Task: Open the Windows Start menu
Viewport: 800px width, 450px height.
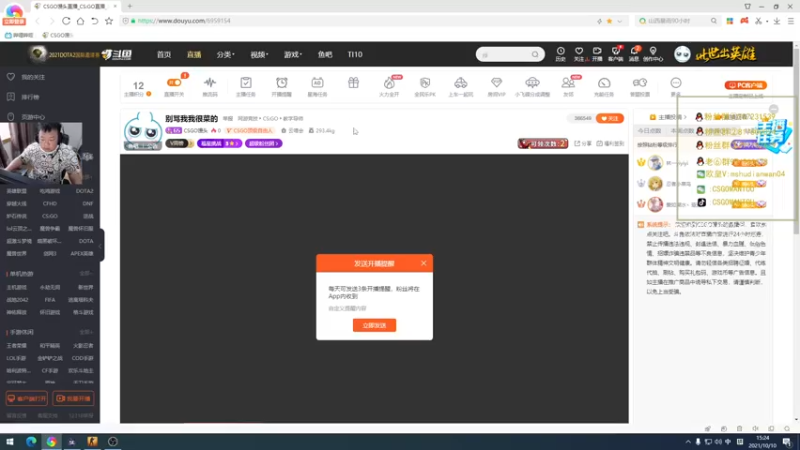Action: tap(10, 442)
